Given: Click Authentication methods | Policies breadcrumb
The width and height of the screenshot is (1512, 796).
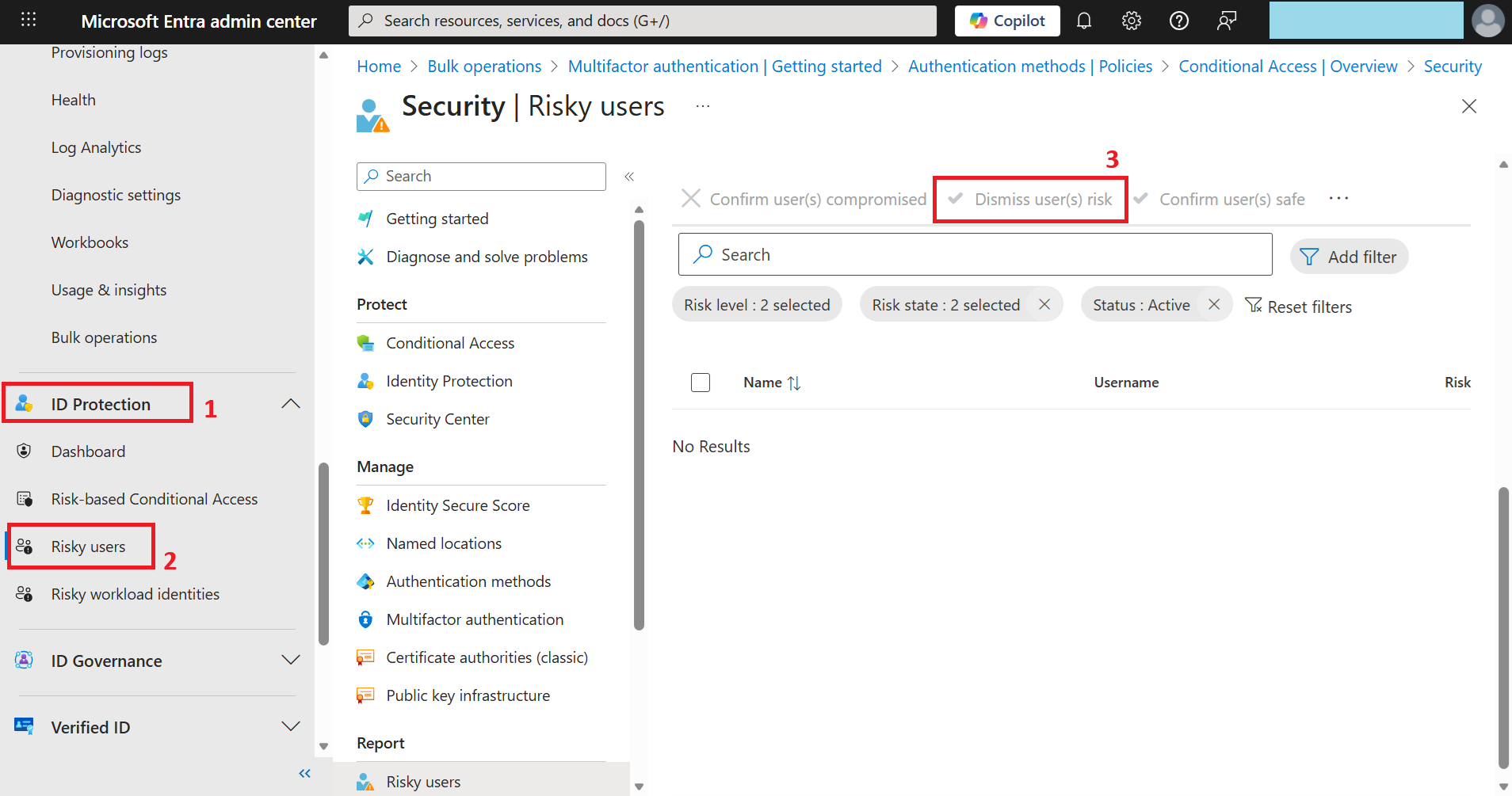Looking at the screenshot, I should tap(1030, 67).
